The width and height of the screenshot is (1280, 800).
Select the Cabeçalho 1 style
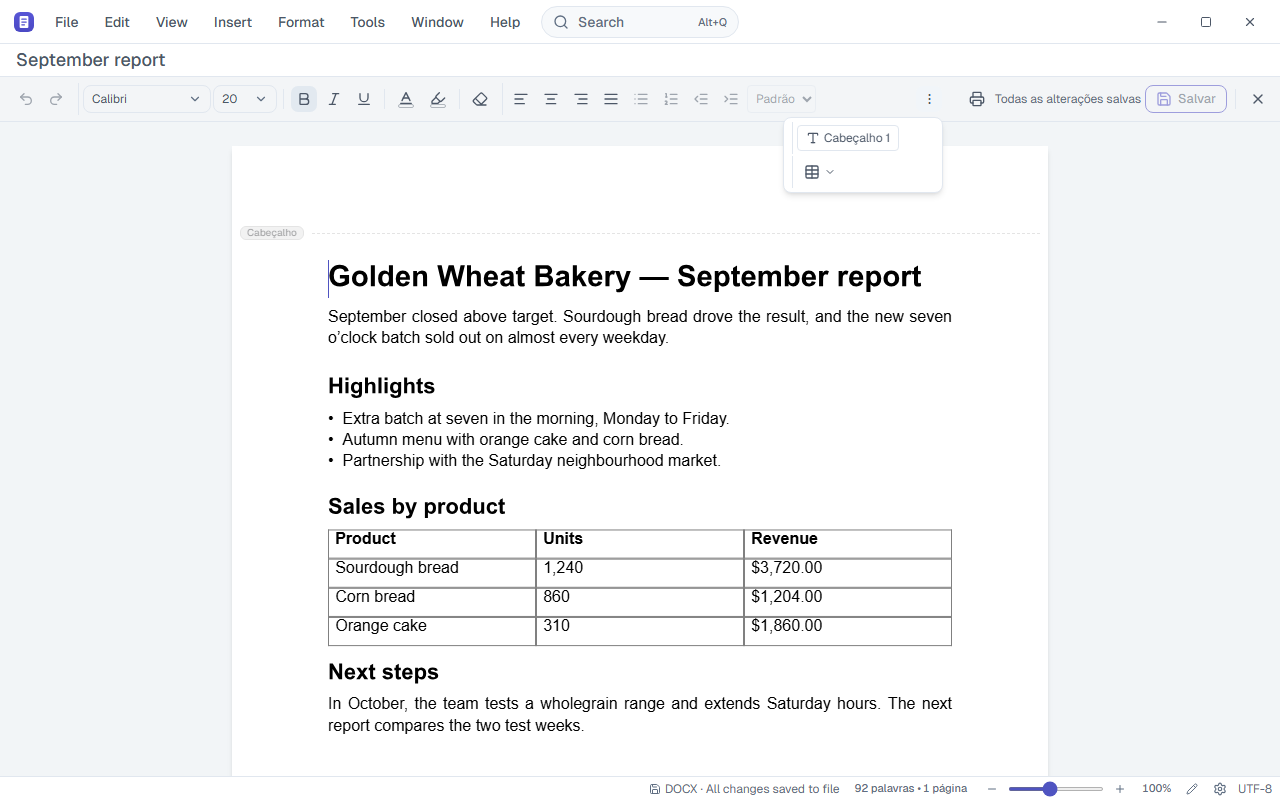[848, 138]
